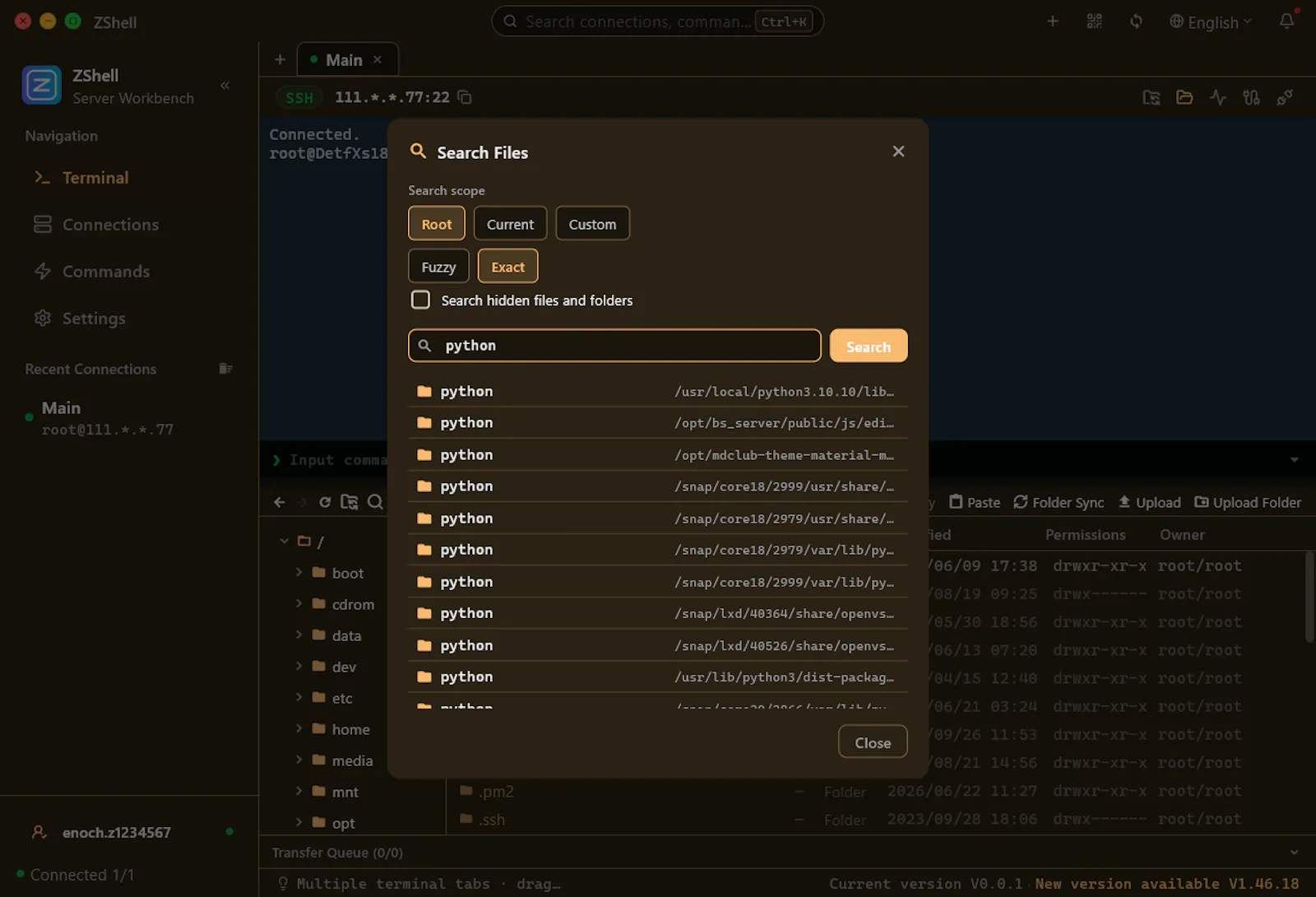The height and width of the screenshot is (897, 1316).
Task: Select the Root search scope
Action: (437, 224)
